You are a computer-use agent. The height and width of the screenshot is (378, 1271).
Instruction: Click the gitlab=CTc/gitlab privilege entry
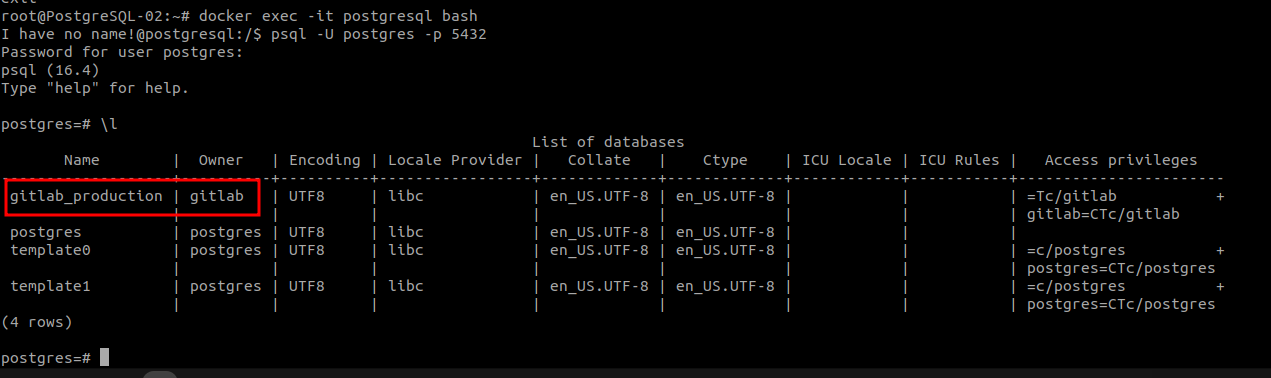[x=1103, y=214]
